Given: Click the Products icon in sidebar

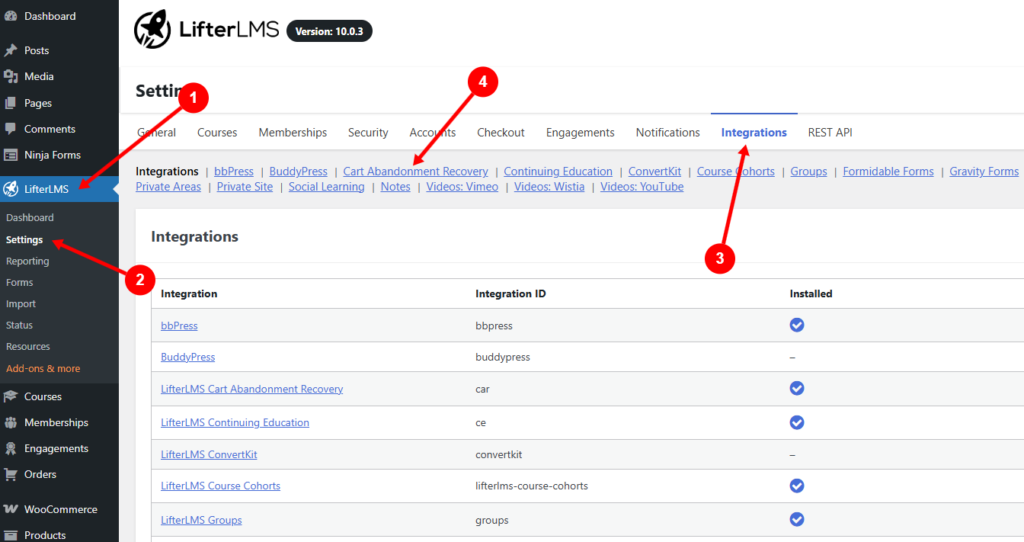Looking at the screenshot, I should click(x=10, y=535).
